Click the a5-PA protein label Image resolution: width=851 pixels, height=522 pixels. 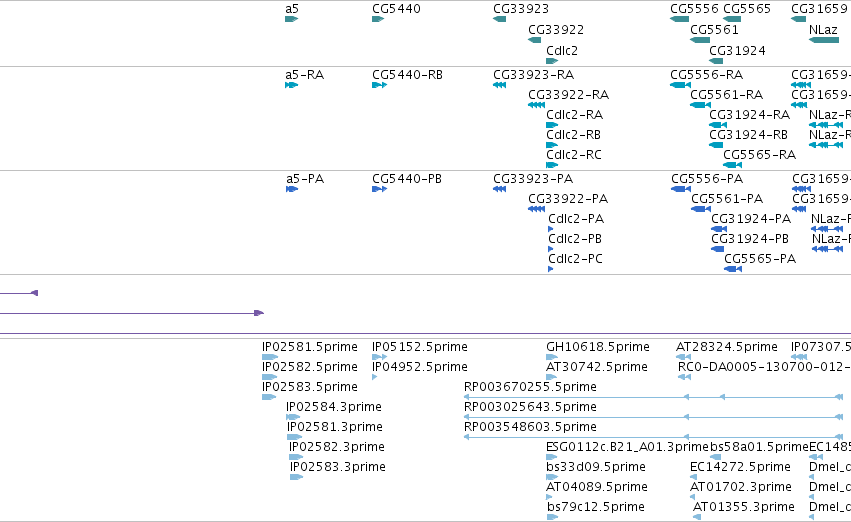pos(305,179)
